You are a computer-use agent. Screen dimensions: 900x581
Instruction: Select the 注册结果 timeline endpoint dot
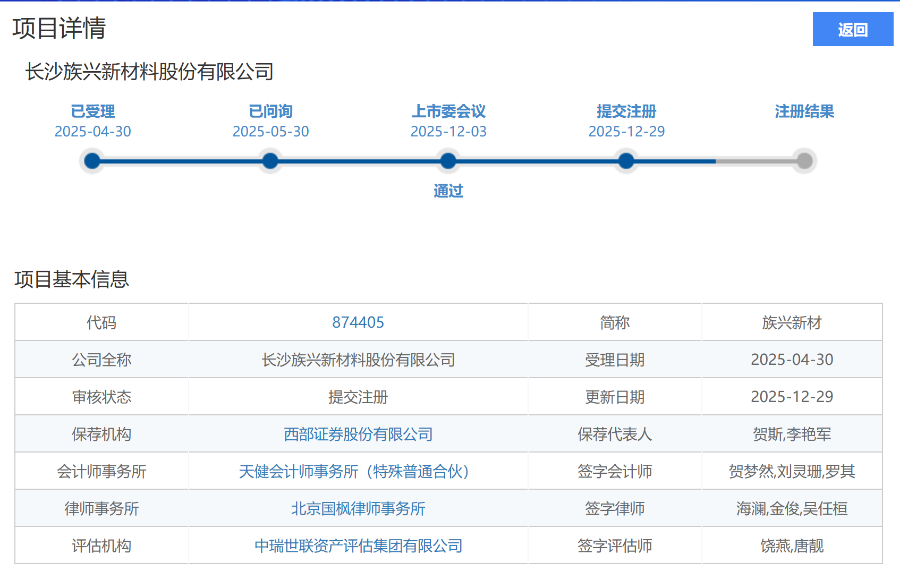pyautogui.click(x=804, y=160)
